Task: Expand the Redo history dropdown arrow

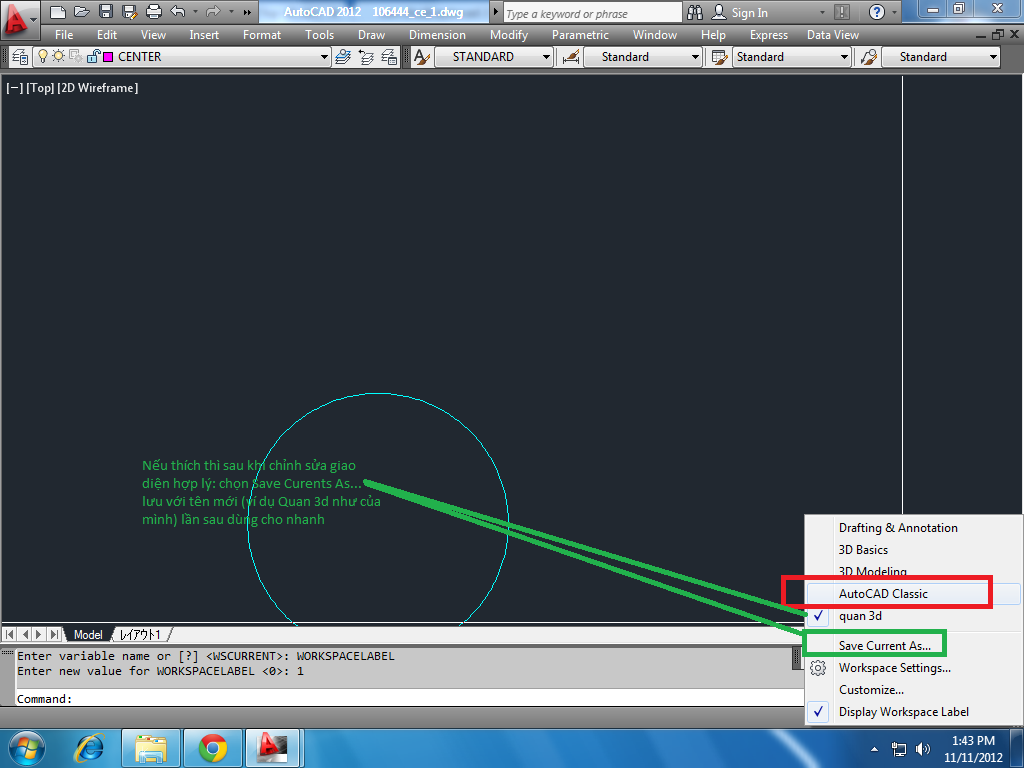Action: (231, 12)
